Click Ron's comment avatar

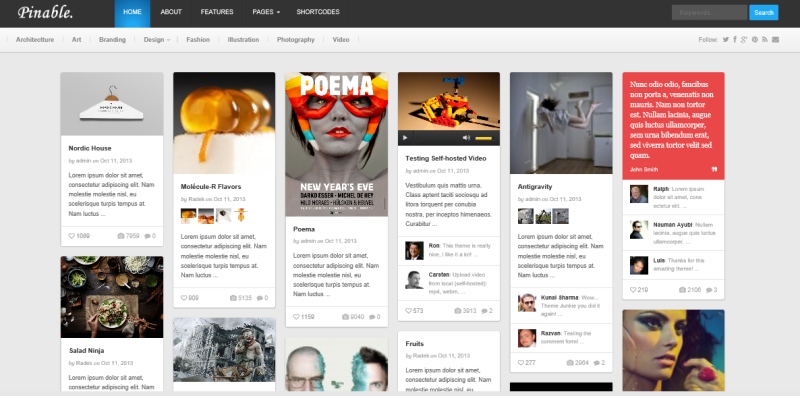[x=414, y=251]
